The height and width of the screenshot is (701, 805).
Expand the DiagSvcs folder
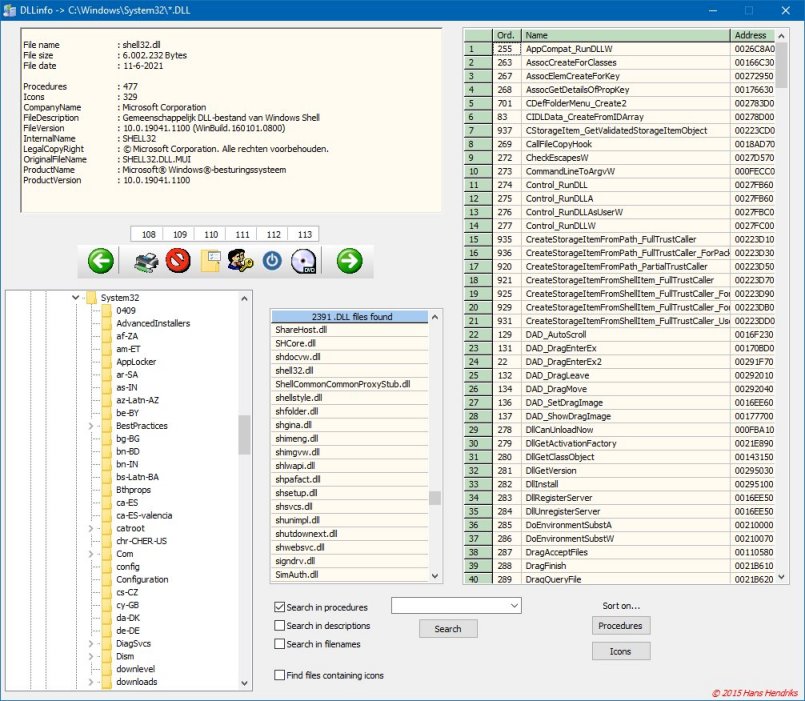[91, 643]
